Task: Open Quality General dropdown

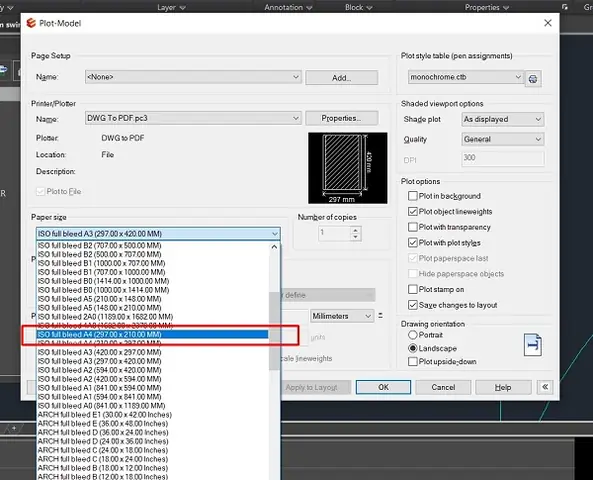Action: click(503, 139)
